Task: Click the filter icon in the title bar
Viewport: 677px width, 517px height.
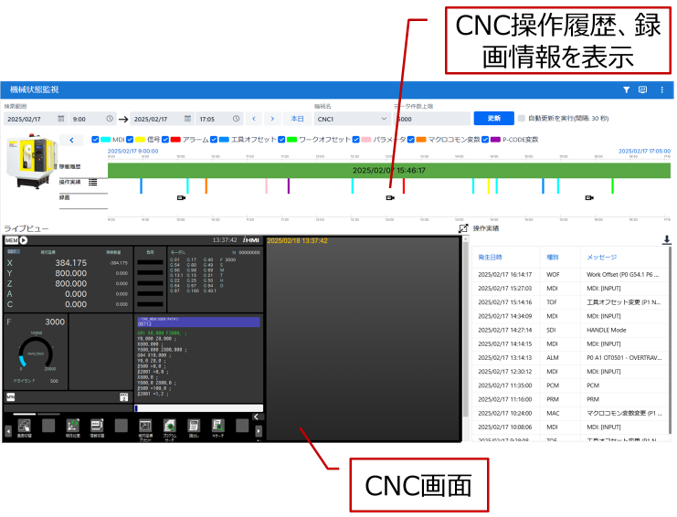Action: click(626, 90)
